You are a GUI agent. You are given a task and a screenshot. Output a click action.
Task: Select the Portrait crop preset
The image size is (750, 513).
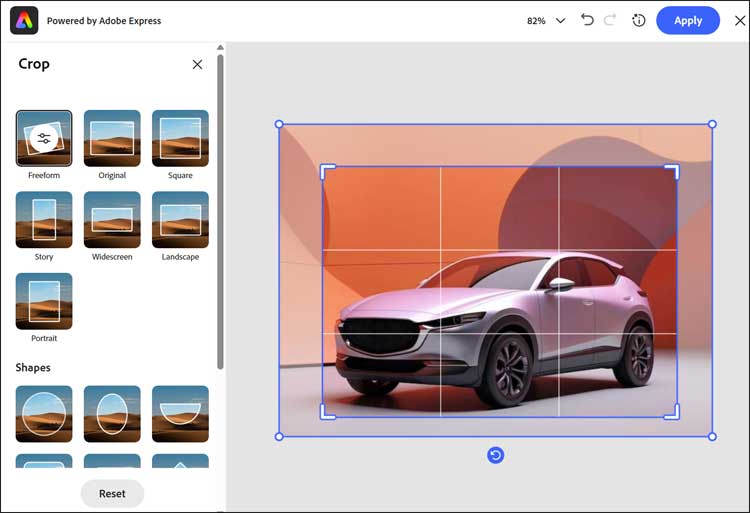pos(44,301)
